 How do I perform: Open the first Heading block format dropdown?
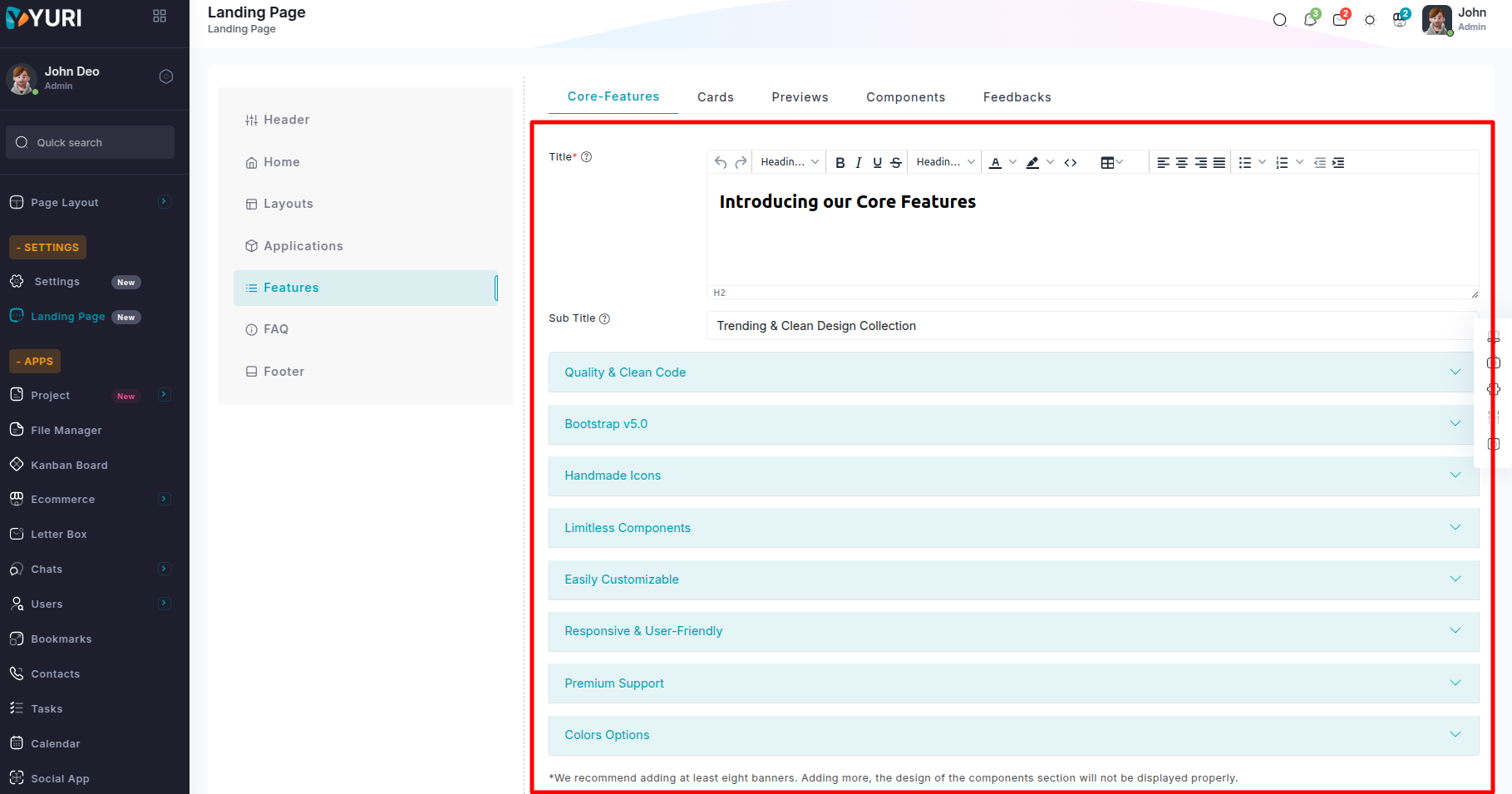[x=790, y=162]
